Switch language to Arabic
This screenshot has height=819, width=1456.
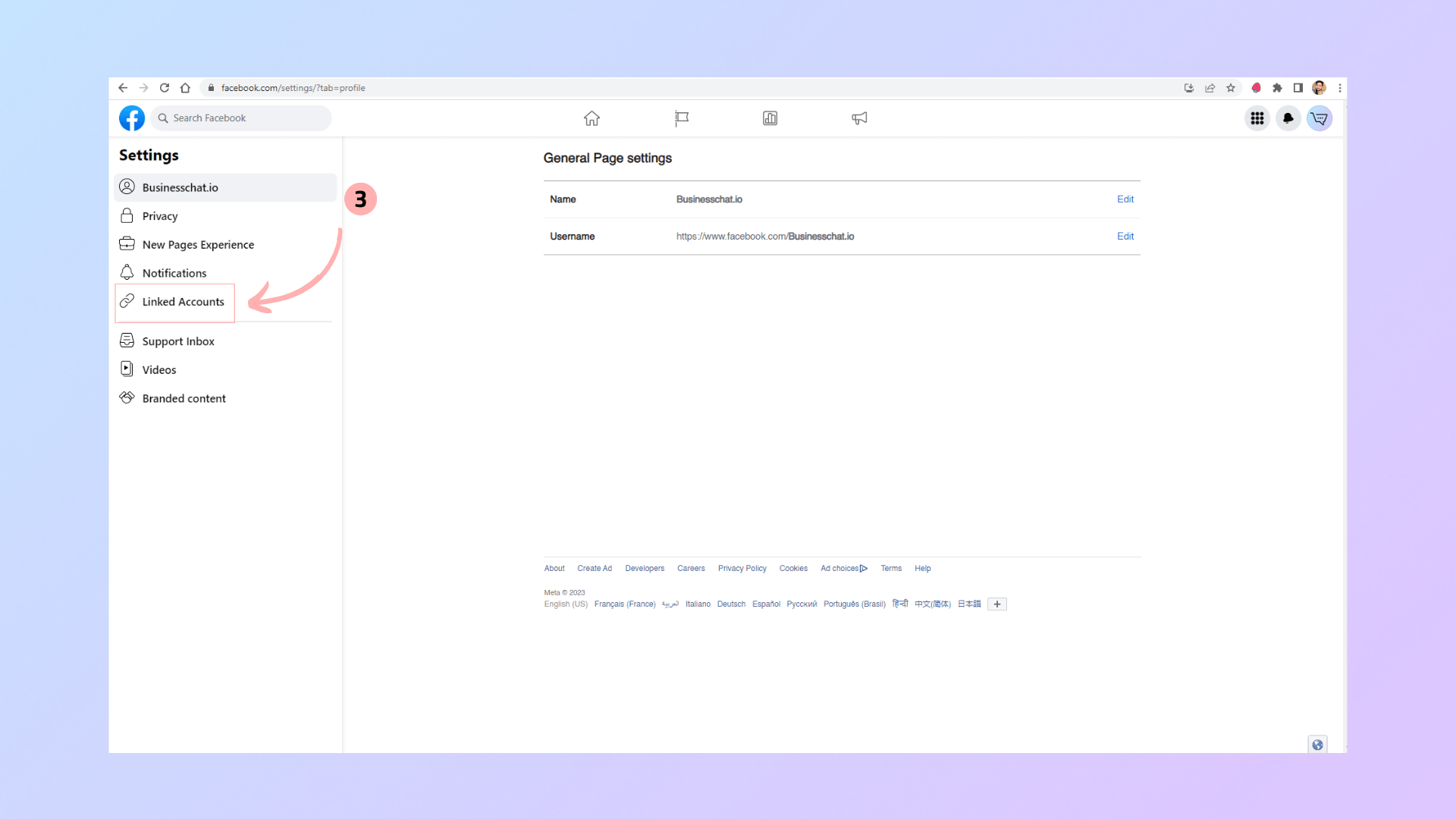click(x=670, y=604)
